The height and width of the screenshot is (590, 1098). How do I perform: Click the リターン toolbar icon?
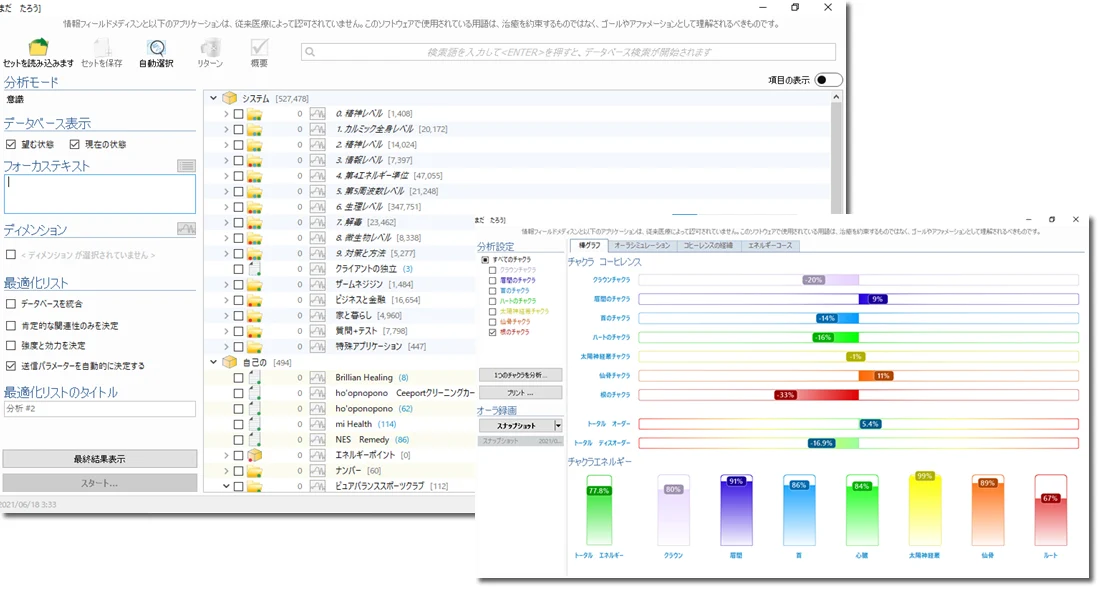coord(210,47)
